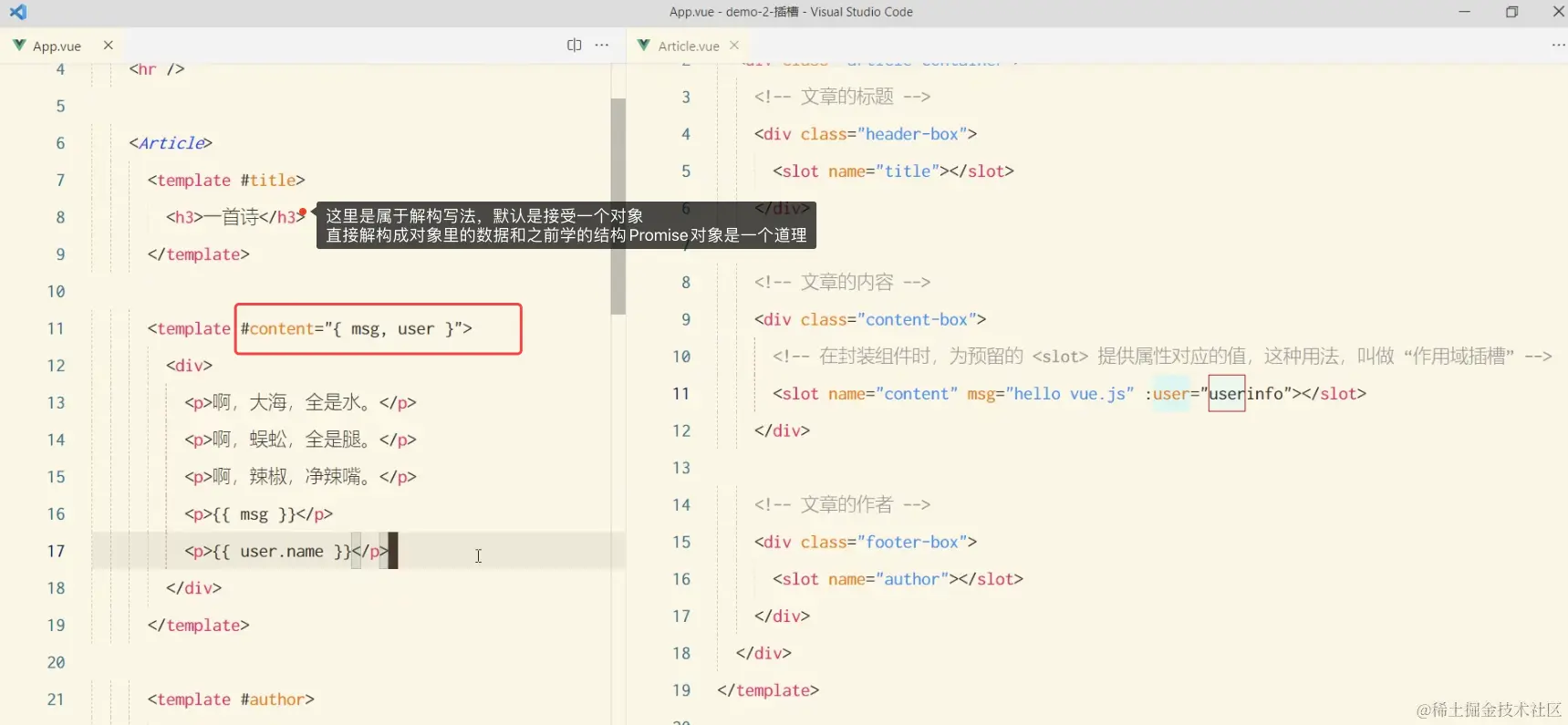Click ':user' binding in Article.vue
The image size is (1568, 725).
(x=1168, y=394)
